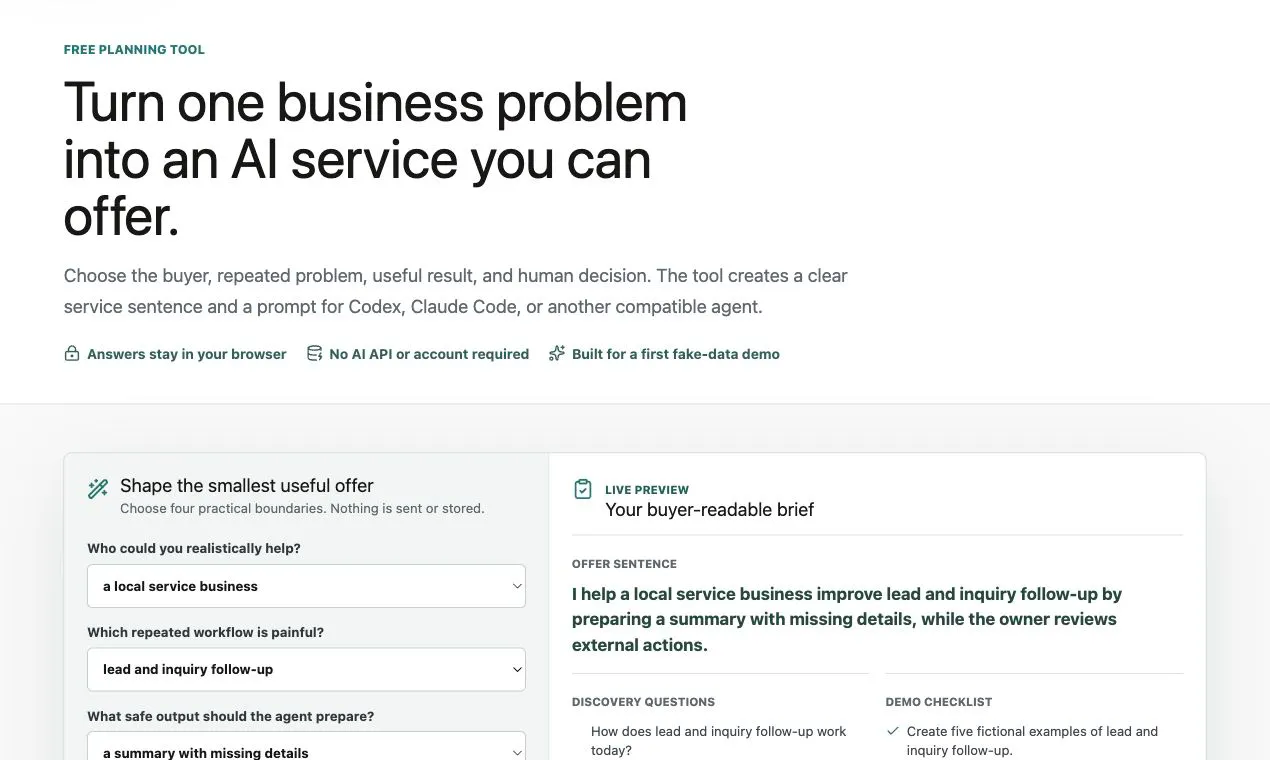Click the sparkles icon beside fake-data demo

tap(557, 354)
